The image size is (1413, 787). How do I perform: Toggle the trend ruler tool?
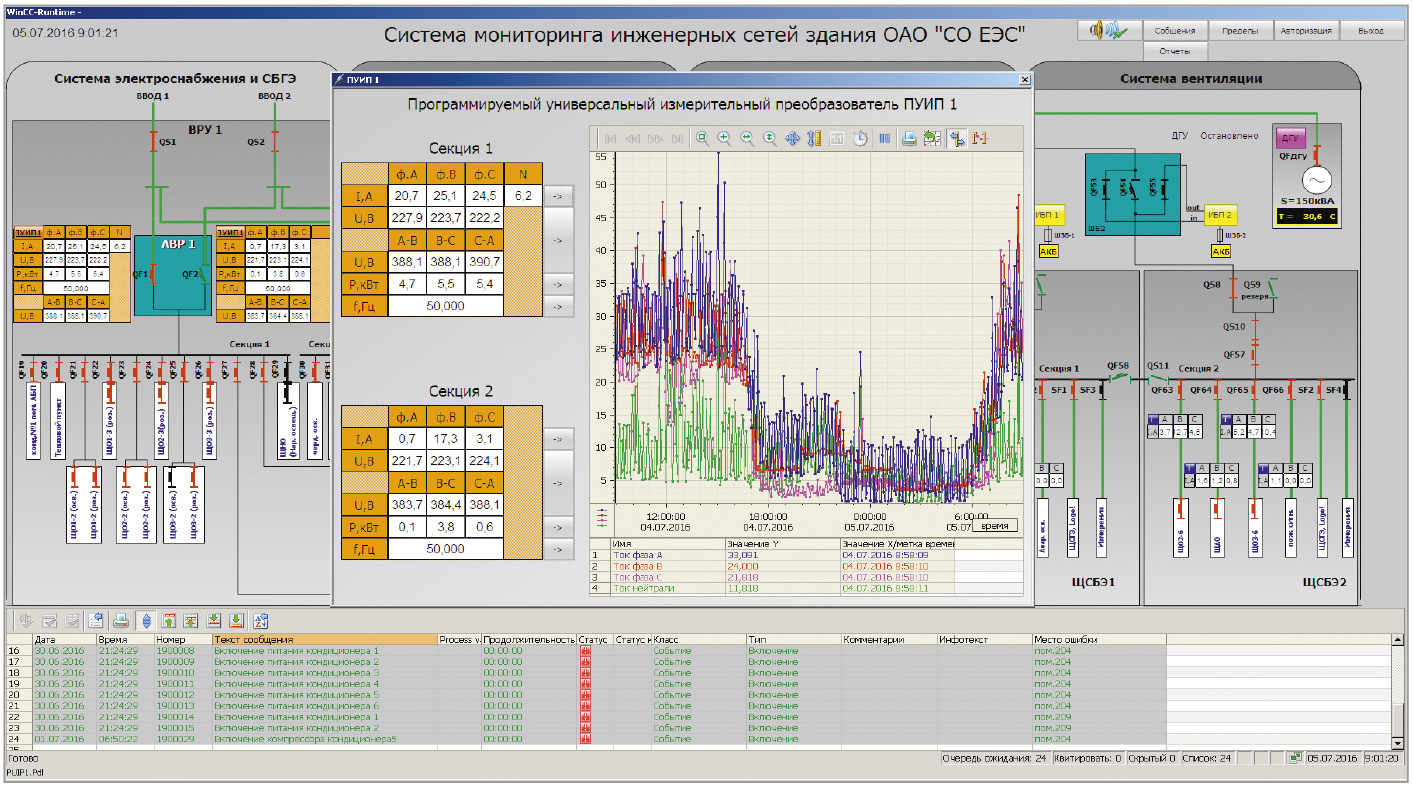[957, 139]
